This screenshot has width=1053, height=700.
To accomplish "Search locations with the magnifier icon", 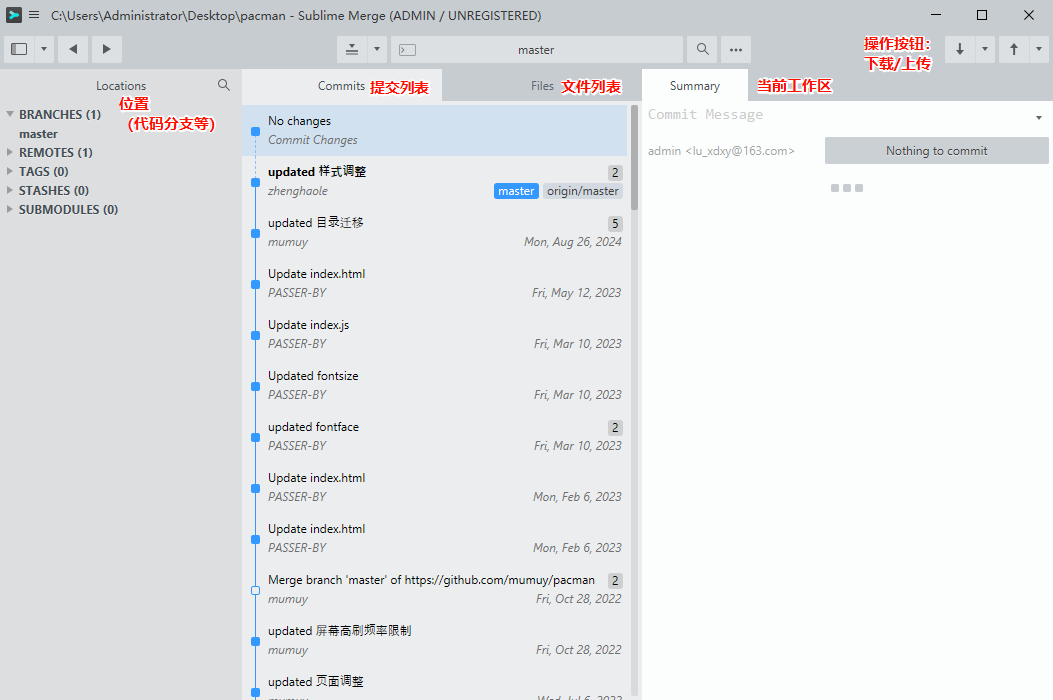I will pos(224,85).
